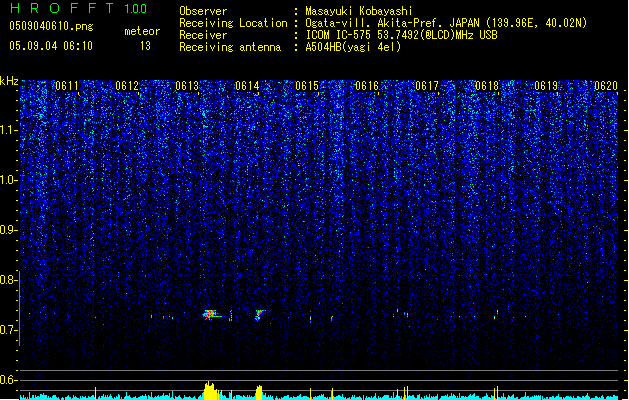The width and height of the screenshot is (629, 400).
Task: Click the large meteor echo after 0613
Action: click(210, 315)
